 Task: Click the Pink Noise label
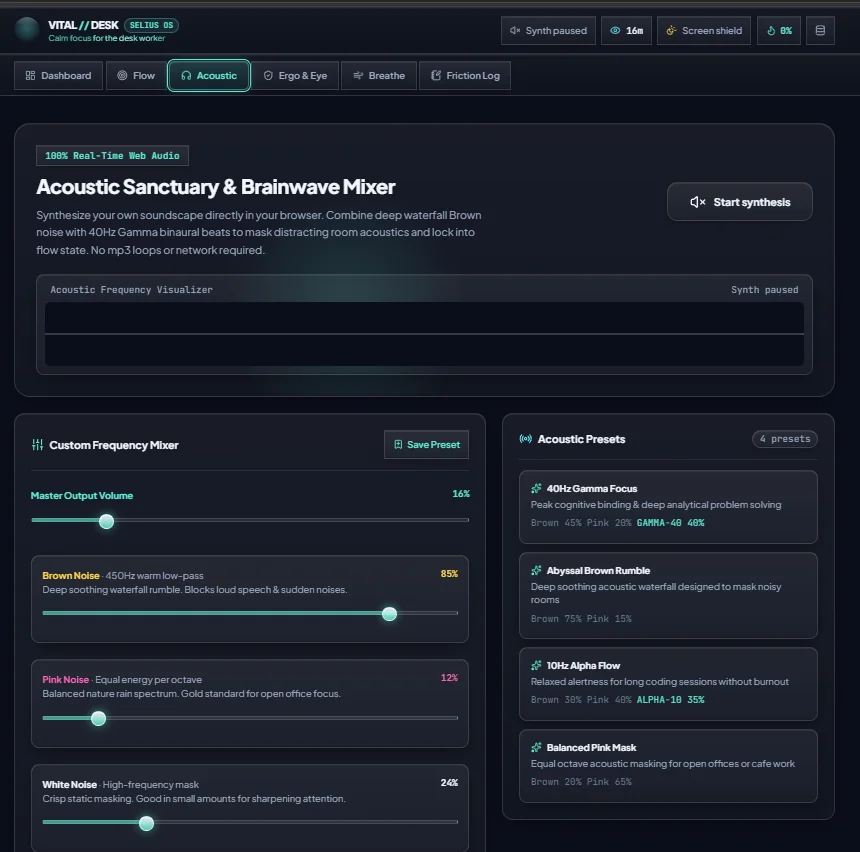tap(65, 680)
